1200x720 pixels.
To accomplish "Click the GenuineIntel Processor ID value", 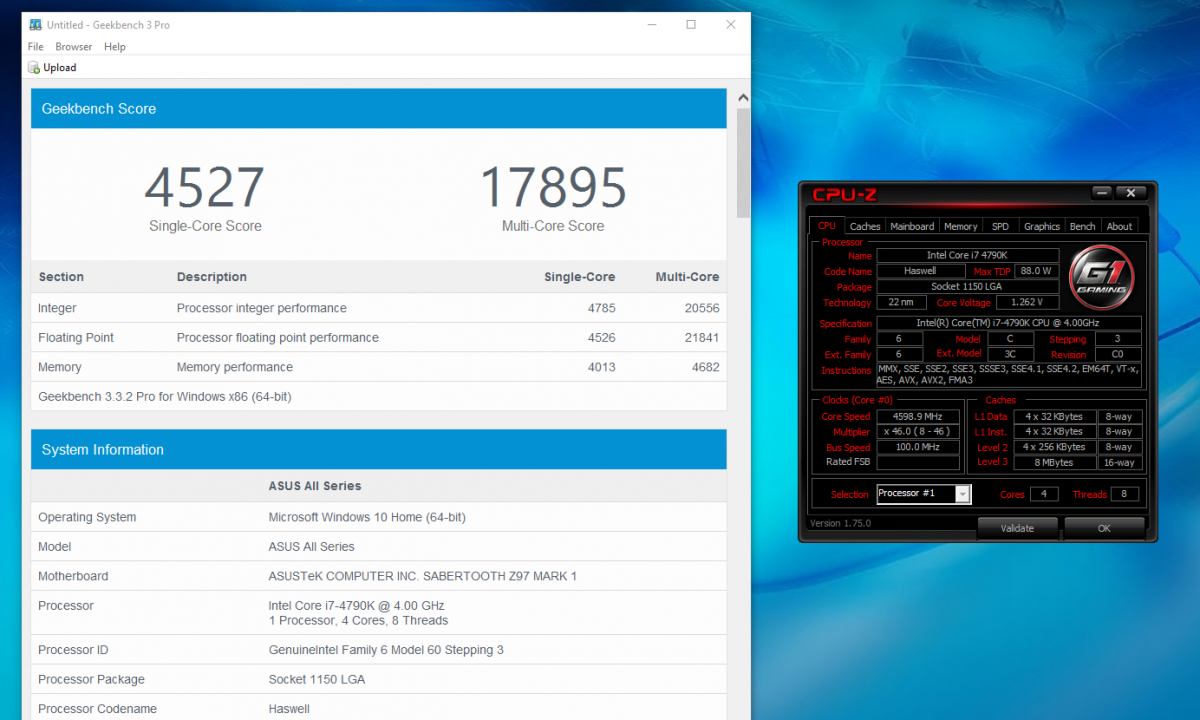I will [x=386, y=650].
